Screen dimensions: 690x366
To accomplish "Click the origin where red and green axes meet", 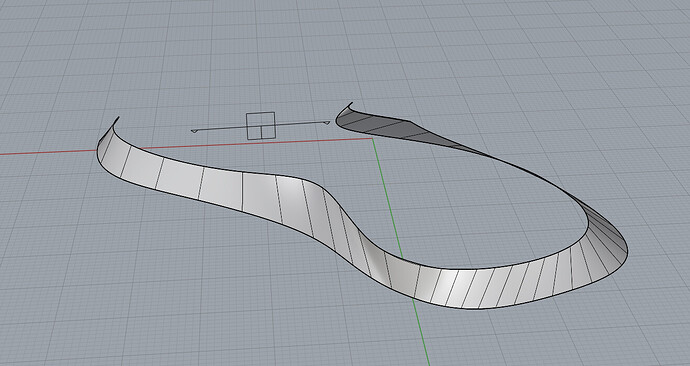I will click(372, 139).
